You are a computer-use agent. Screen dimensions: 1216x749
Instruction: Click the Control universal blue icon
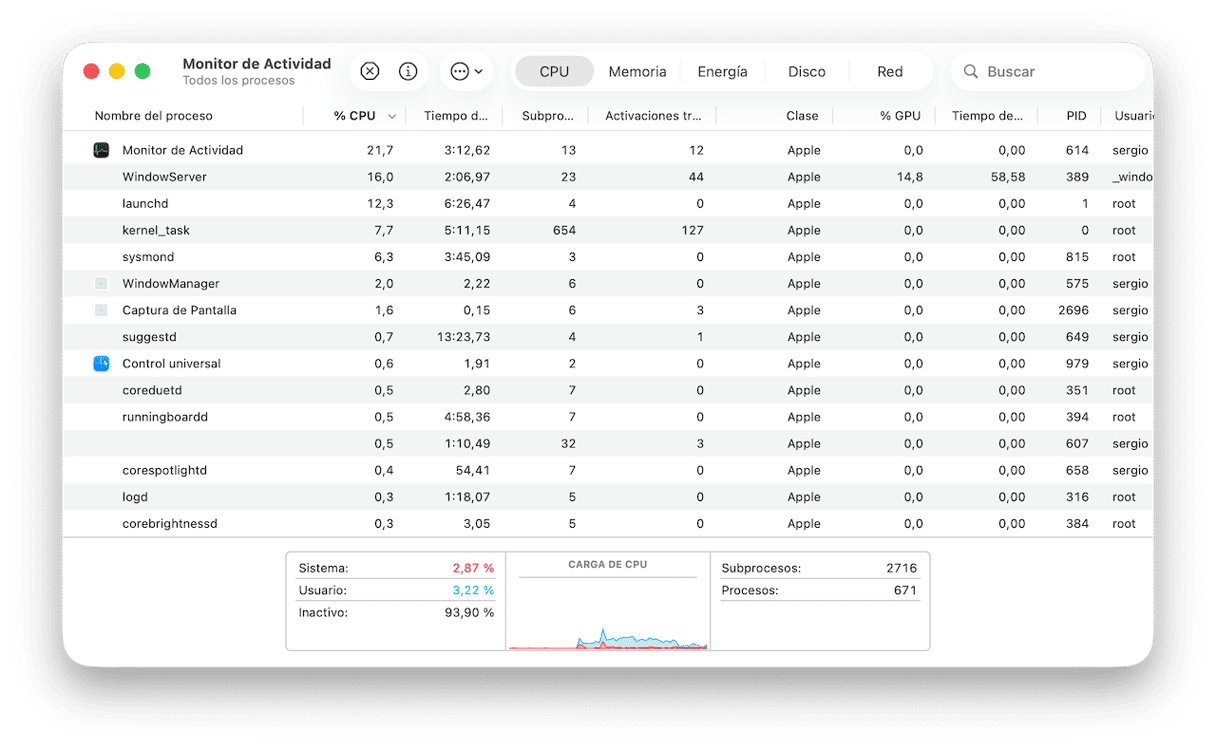click(x=101, y=364)
